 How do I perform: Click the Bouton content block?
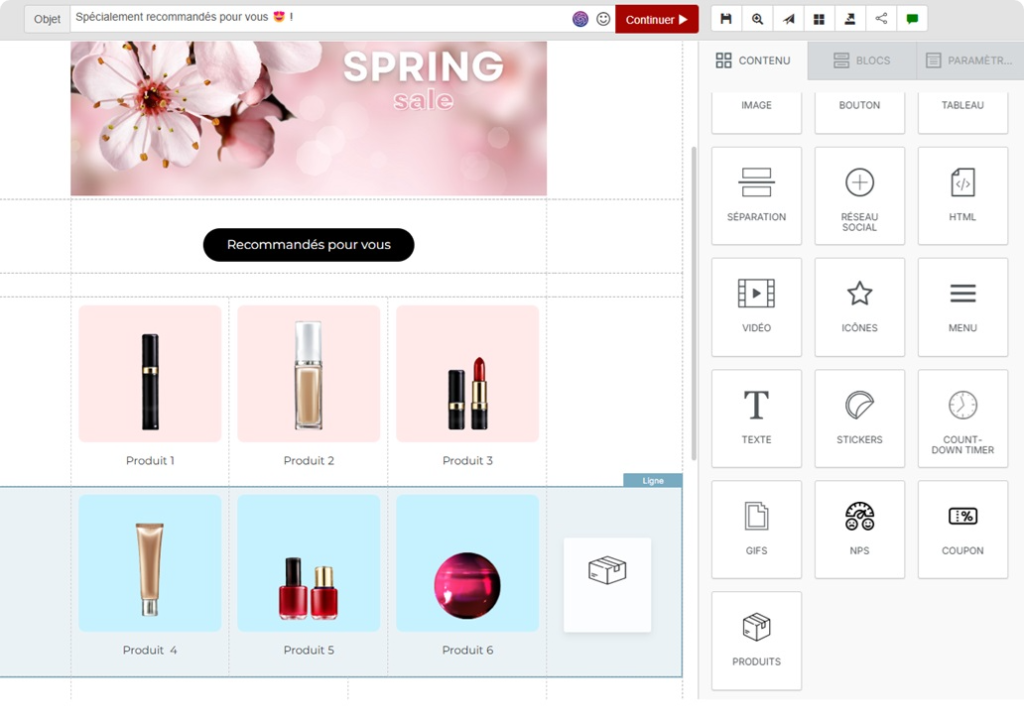click(x=859, y=112)
